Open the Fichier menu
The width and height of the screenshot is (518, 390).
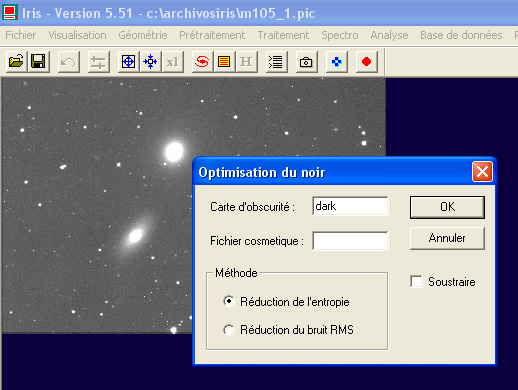(x=21, y=35)
